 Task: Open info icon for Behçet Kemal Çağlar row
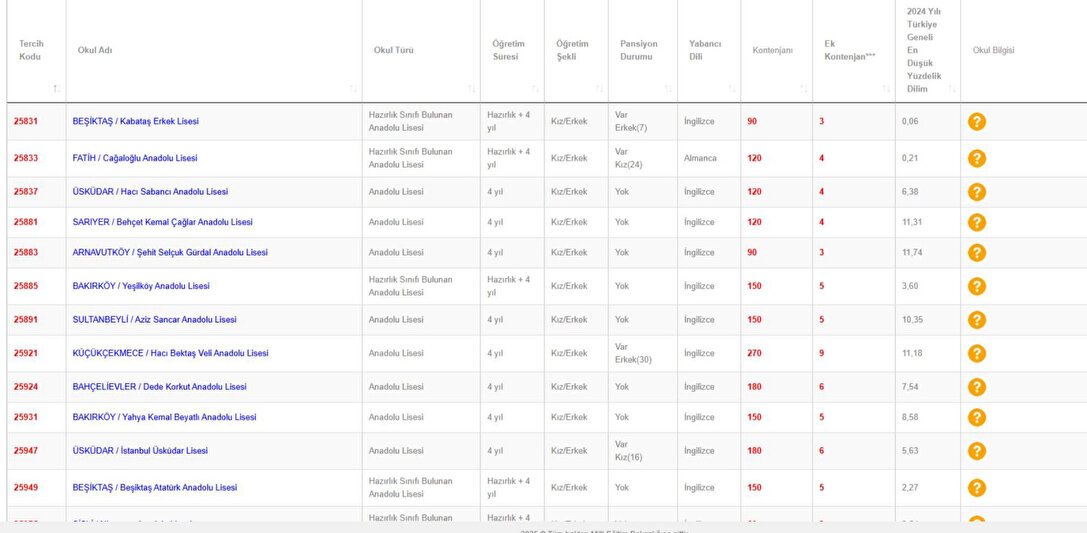click(977, 222)
